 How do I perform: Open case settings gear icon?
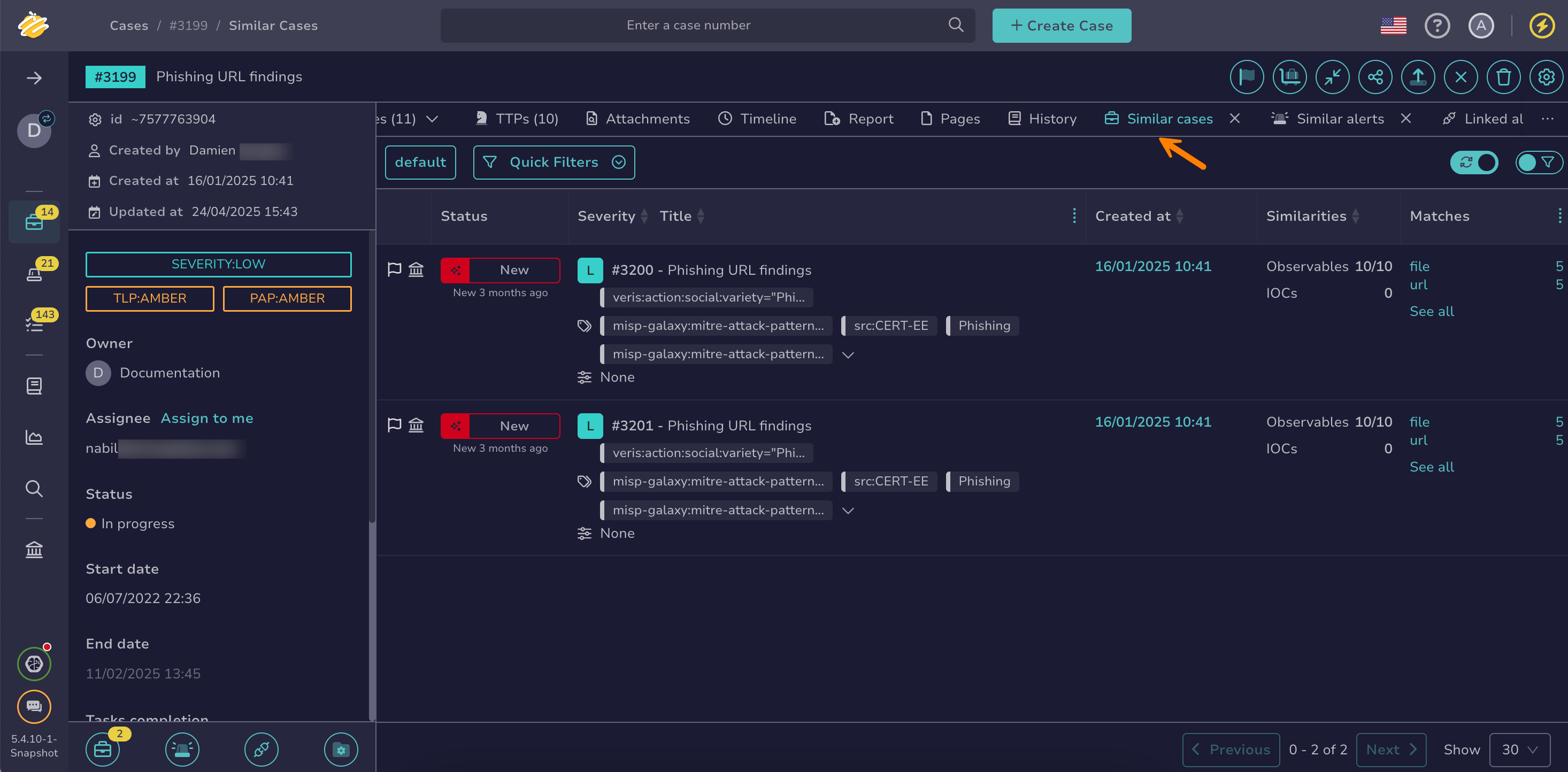pyautogui.click(x=1546, y=76)
